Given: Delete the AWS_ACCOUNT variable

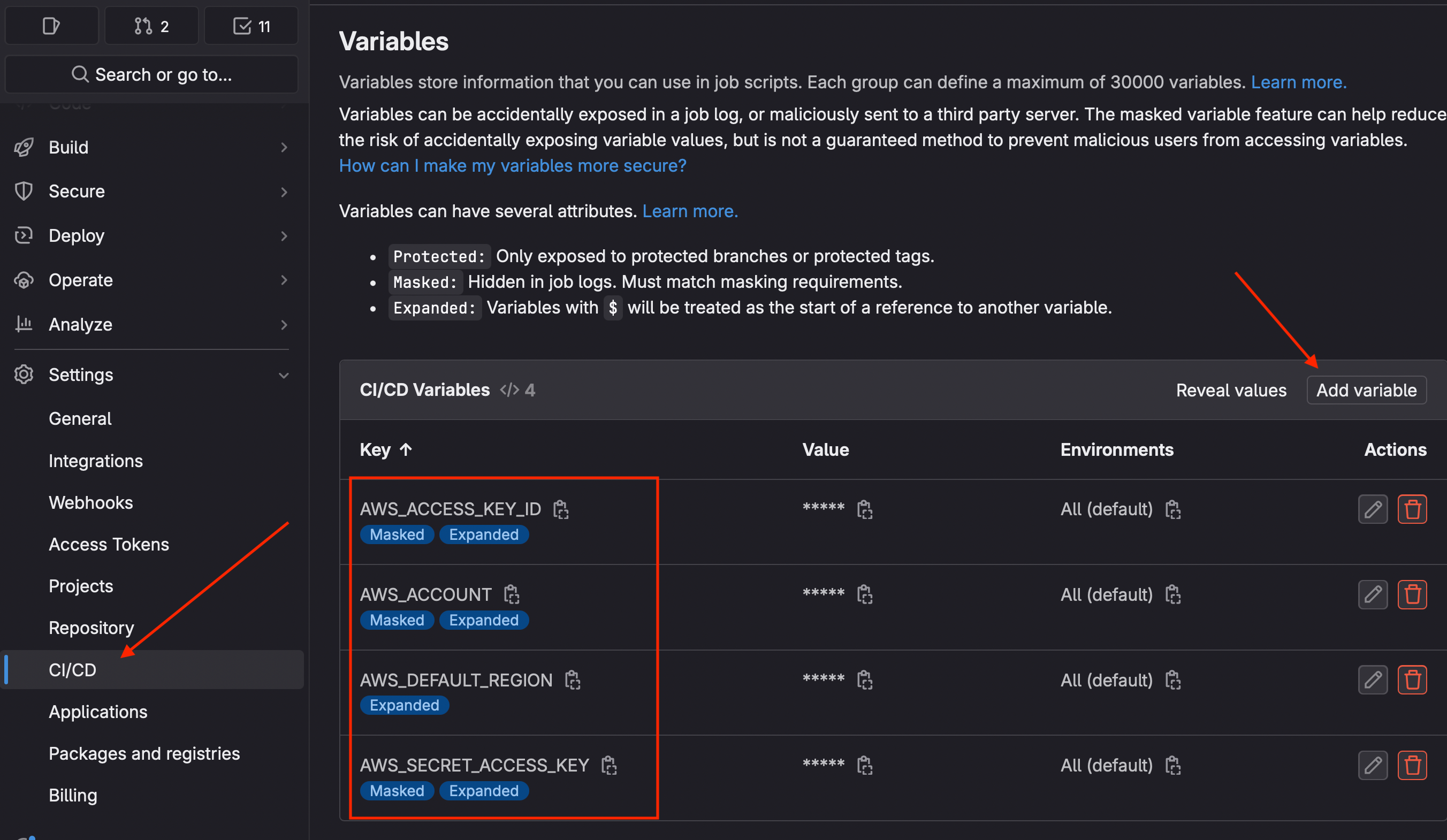Looking at the screenshot, I should point(1412,594).
